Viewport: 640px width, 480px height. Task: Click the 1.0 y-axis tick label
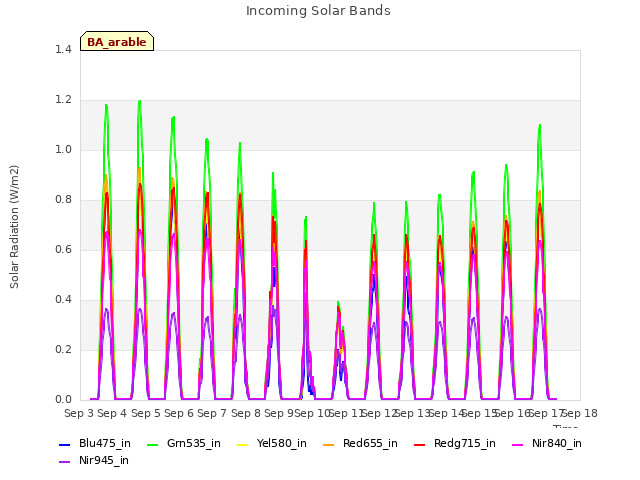pos(63,149)
